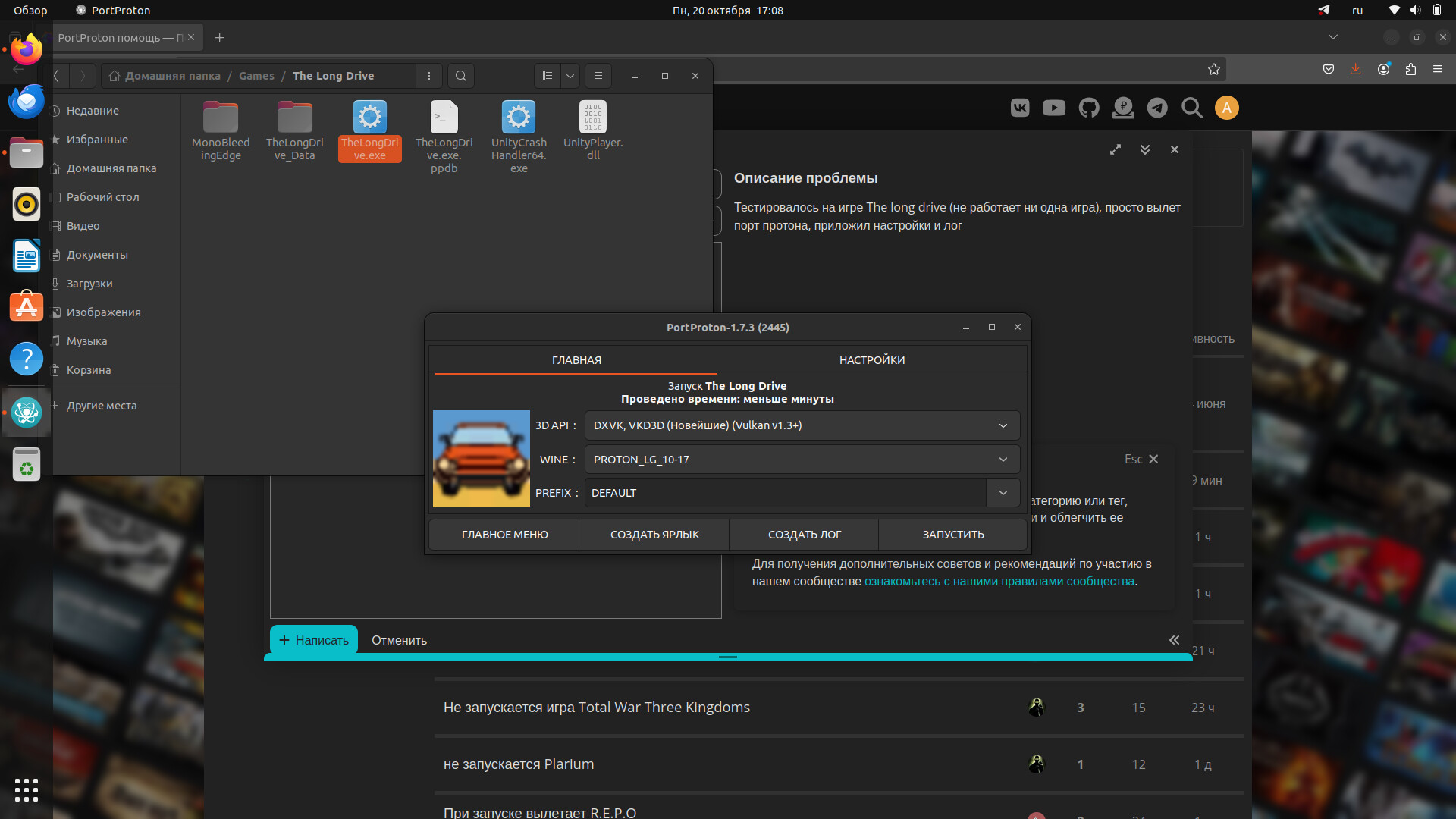
Task: Hide preview with the double left chevron
Action: (1174, 640)
